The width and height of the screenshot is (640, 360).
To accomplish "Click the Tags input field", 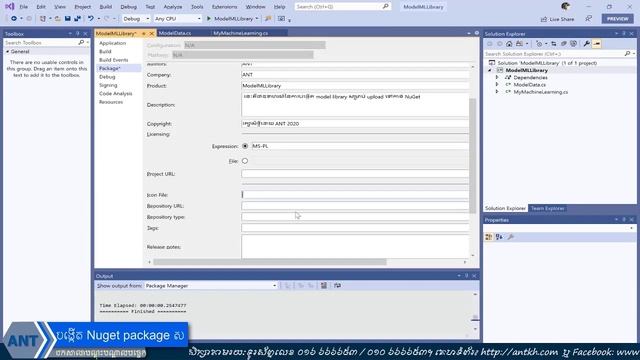I will click(x=355, y=228).
